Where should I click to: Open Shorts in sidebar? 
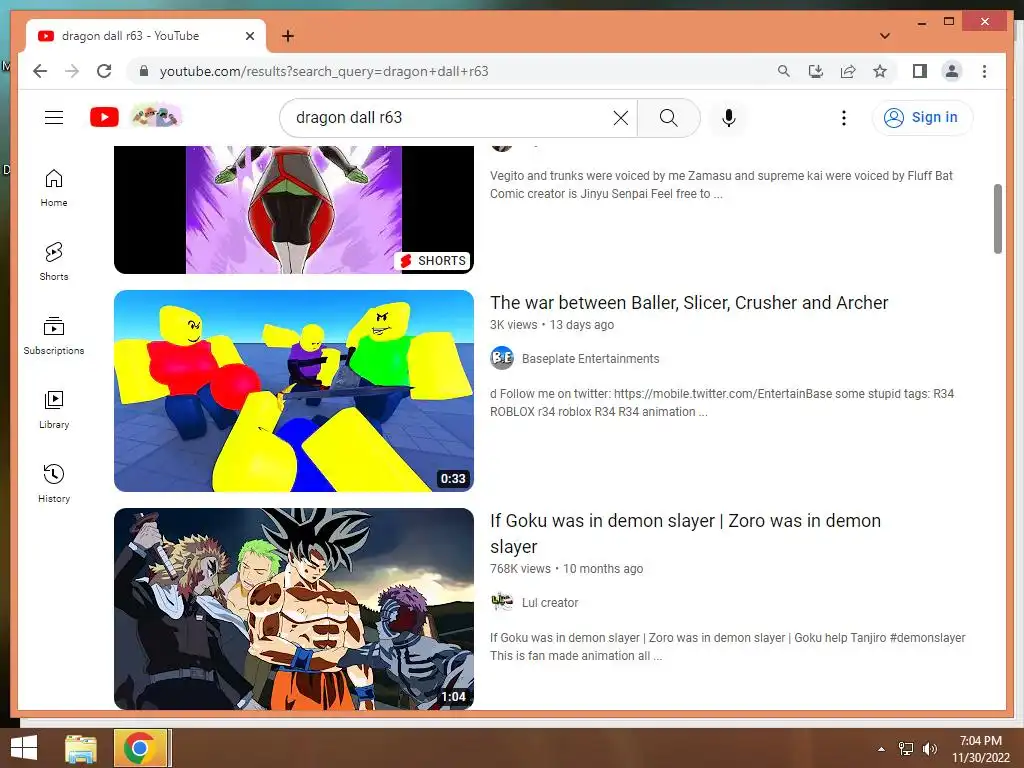[x=54, y=262]
